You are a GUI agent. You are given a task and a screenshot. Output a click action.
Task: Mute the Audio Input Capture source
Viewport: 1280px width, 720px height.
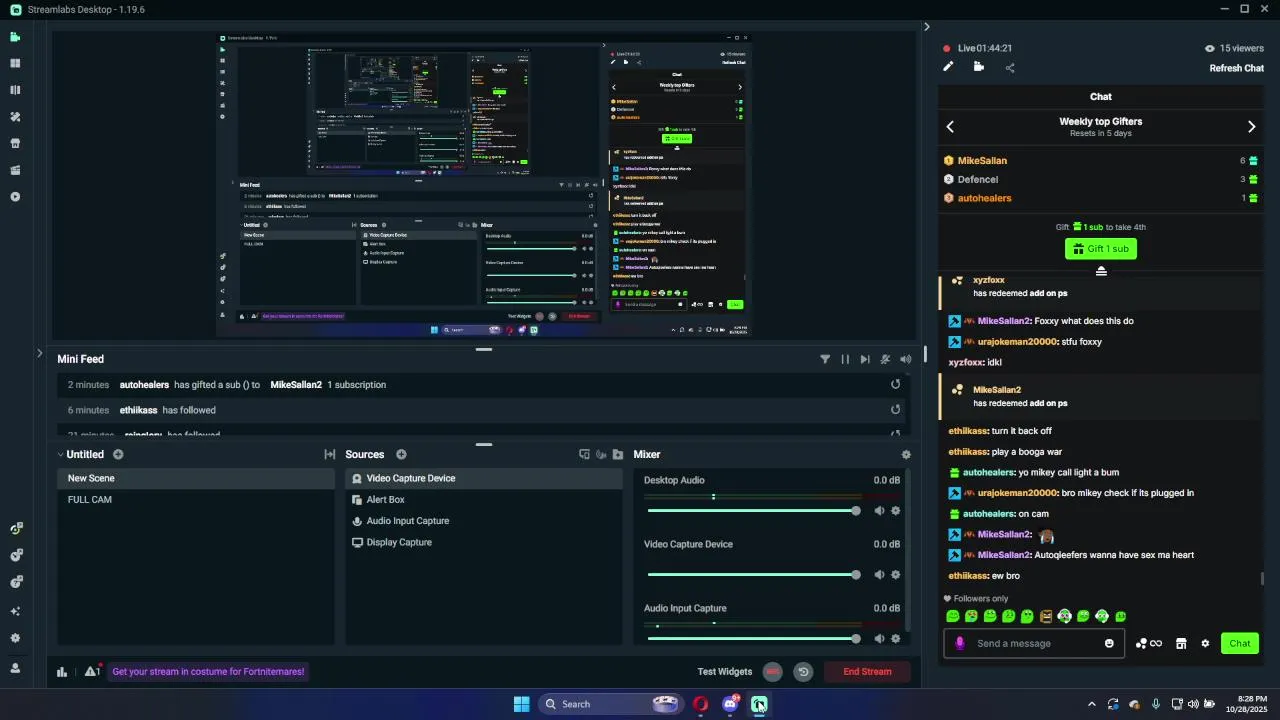[879, 638]
